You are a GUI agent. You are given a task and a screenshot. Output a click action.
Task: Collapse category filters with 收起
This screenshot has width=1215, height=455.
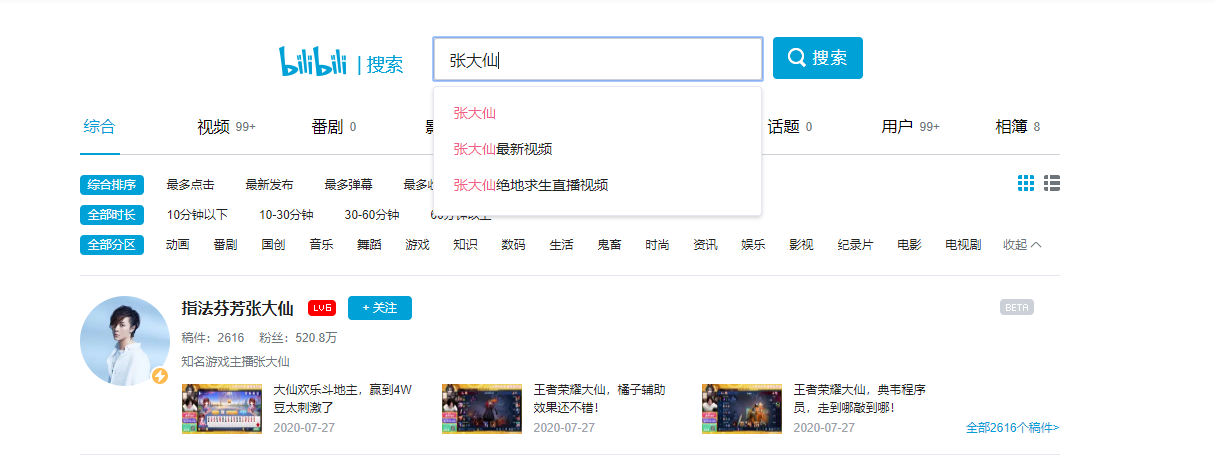coord(1022,245)
